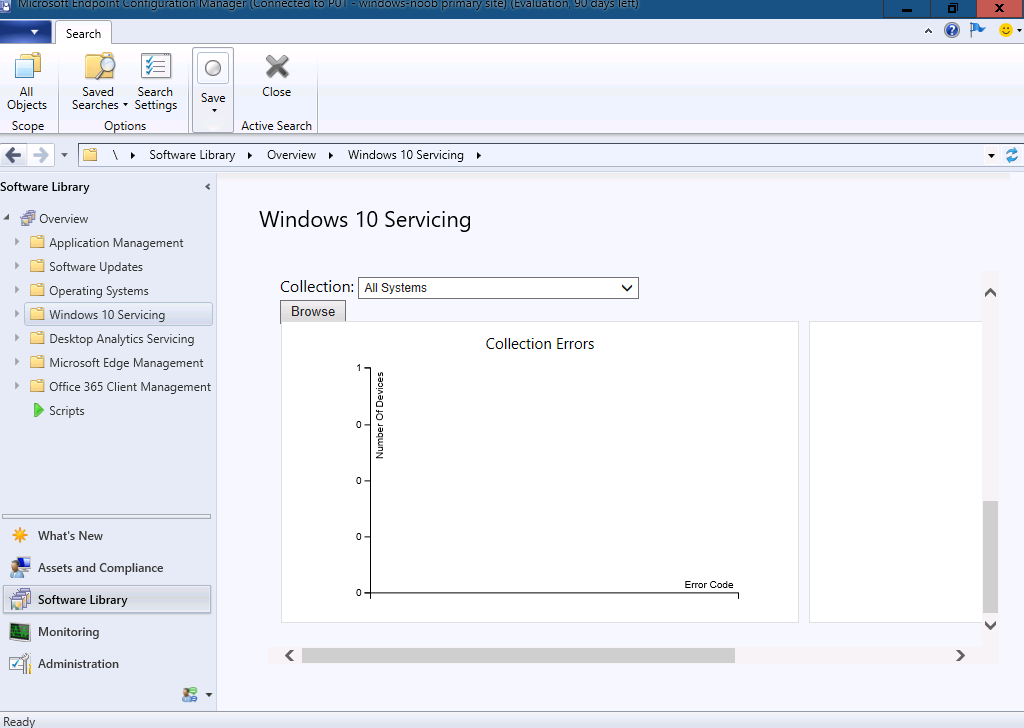Open the arrow after Windows 10 Servicing breadcrumb
This screenshot has height=728, width=1024.
(x=479, y=155)
